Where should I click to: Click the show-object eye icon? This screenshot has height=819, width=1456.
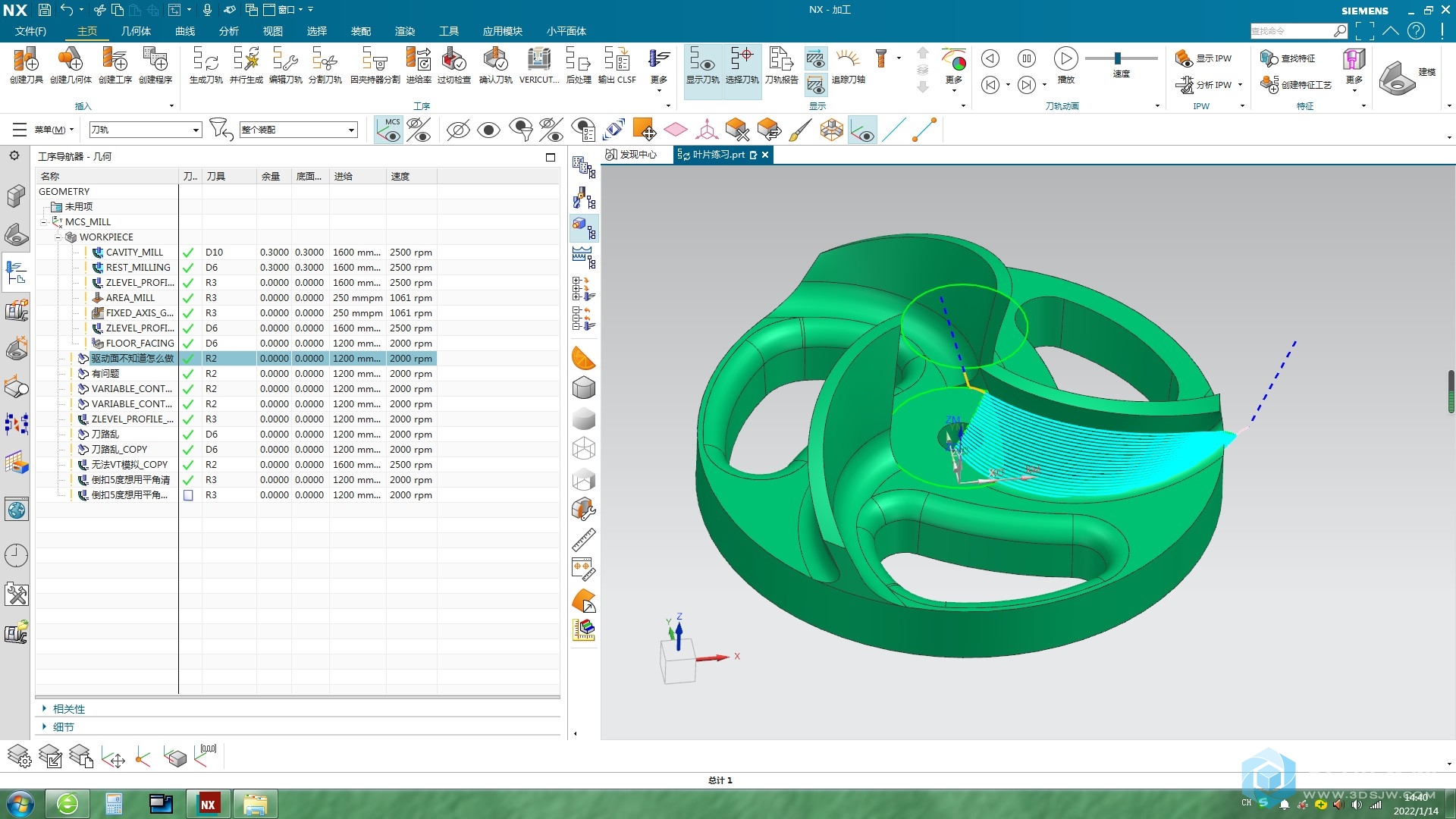[x=489, y=130]
